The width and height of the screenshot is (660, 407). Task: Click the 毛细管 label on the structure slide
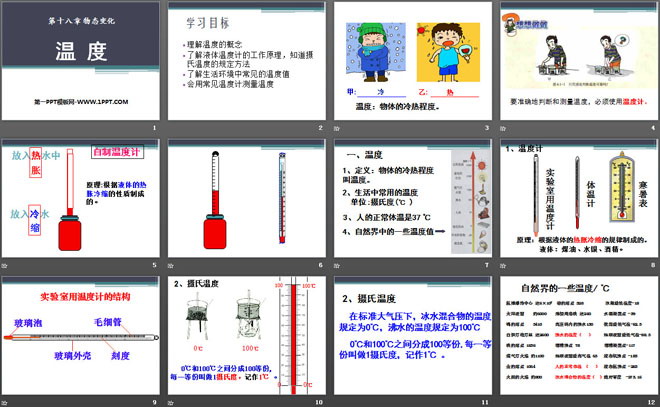(107, 323)
